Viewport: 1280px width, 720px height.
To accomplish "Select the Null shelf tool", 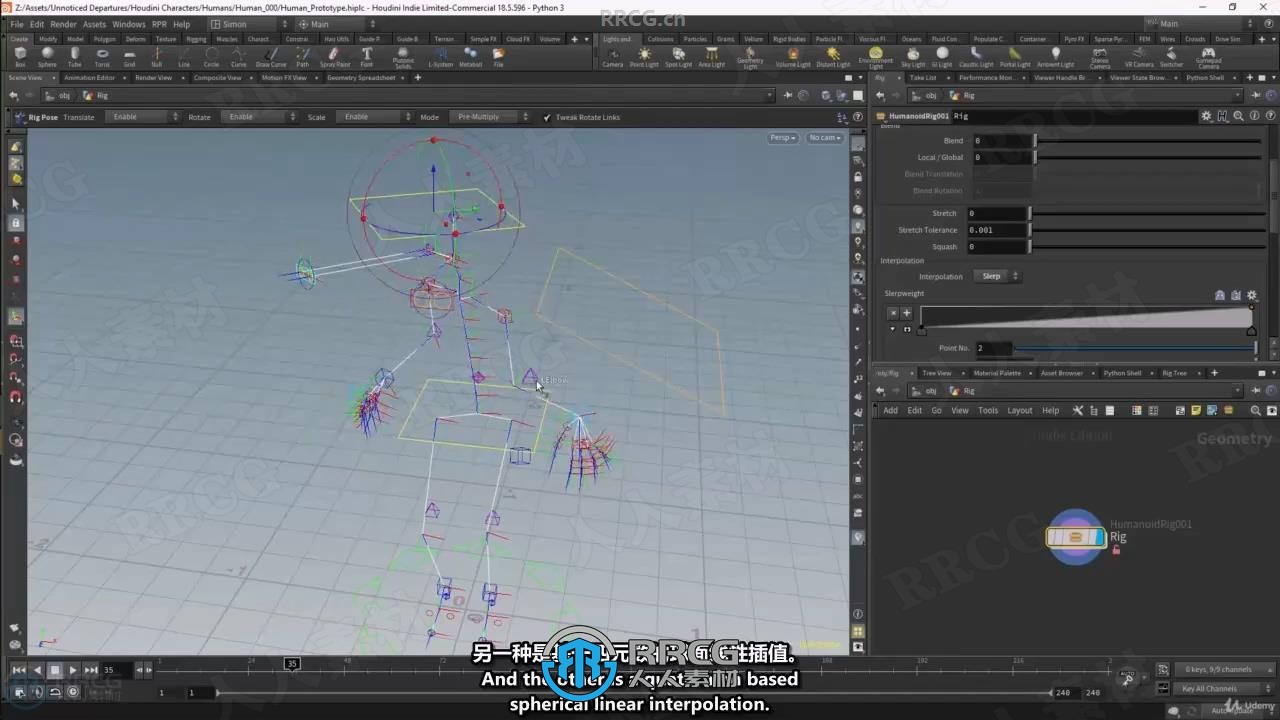I will pyautogui.click(x=156, y=57).
